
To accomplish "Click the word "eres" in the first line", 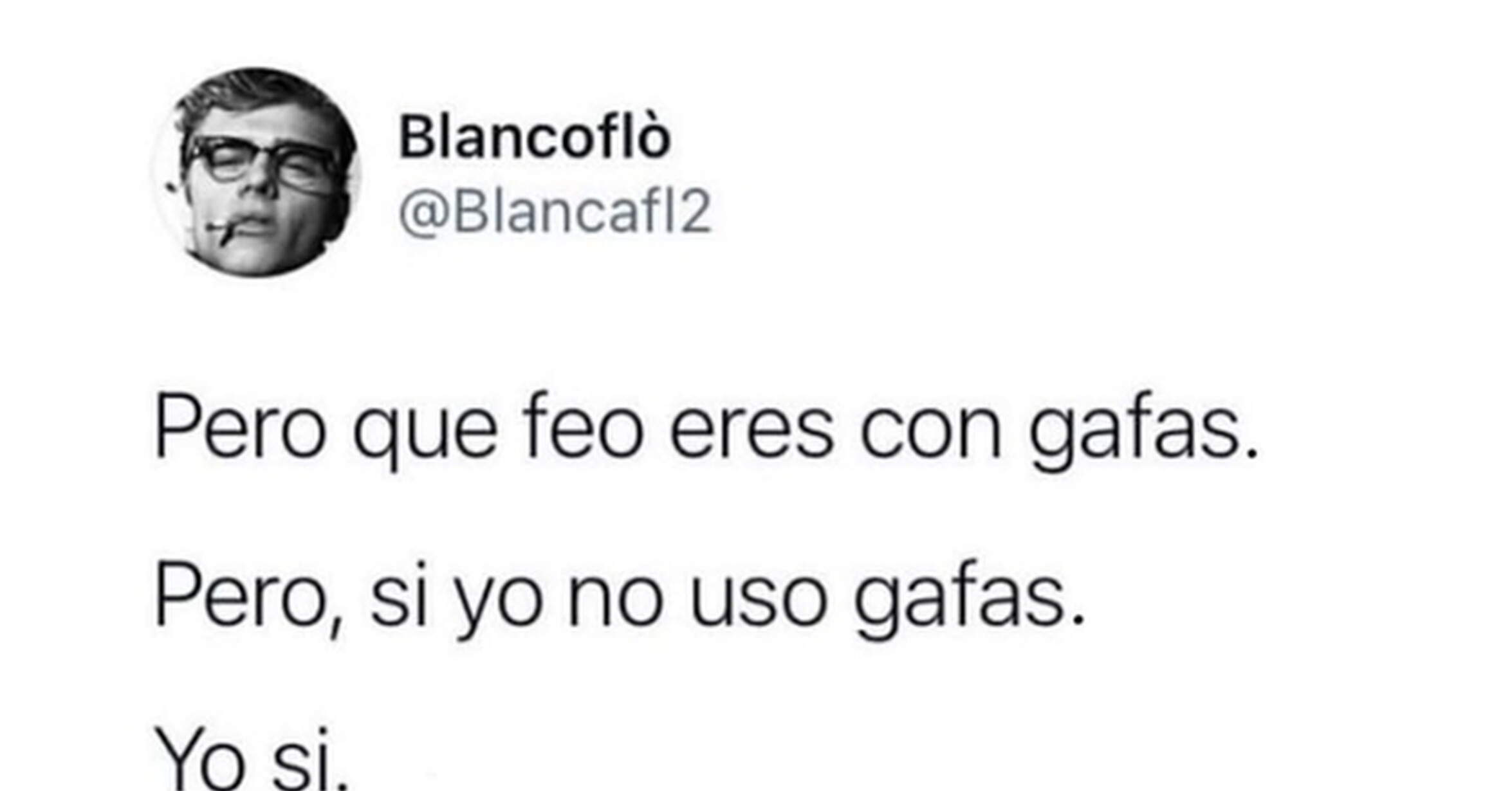I will point(751,432).
